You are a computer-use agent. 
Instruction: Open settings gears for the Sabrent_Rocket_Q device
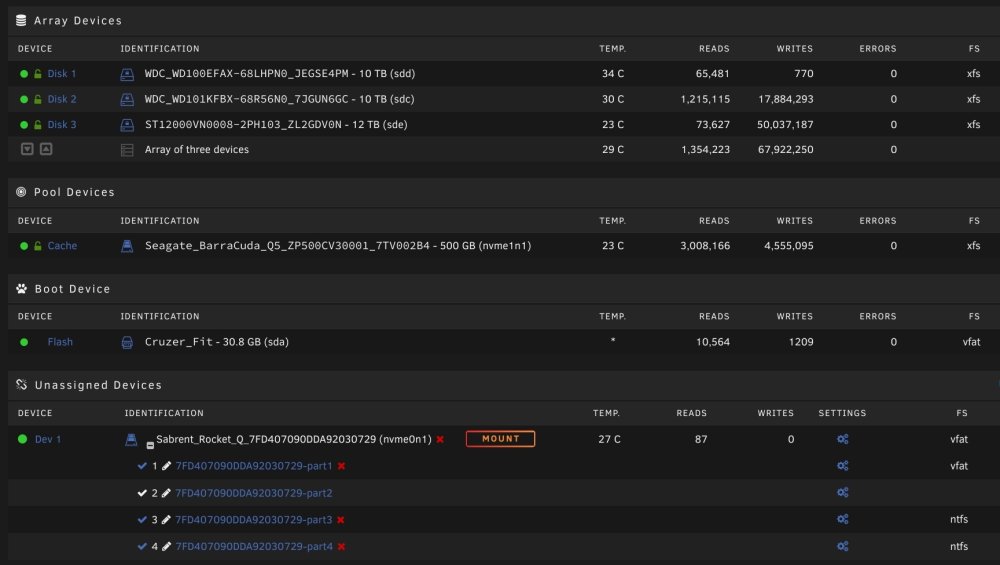[x=842, y=439]
